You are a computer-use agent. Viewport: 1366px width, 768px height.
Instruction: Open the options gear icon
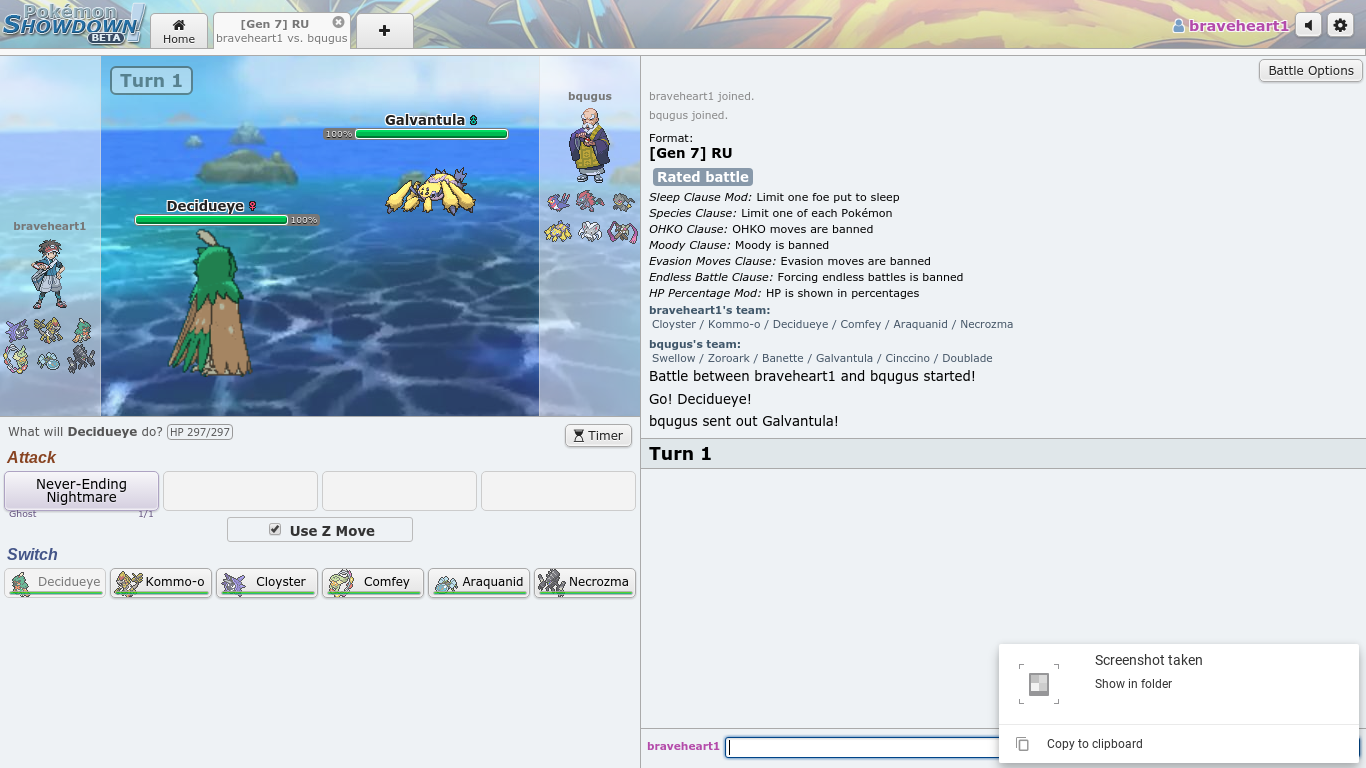coord(1340,25)
